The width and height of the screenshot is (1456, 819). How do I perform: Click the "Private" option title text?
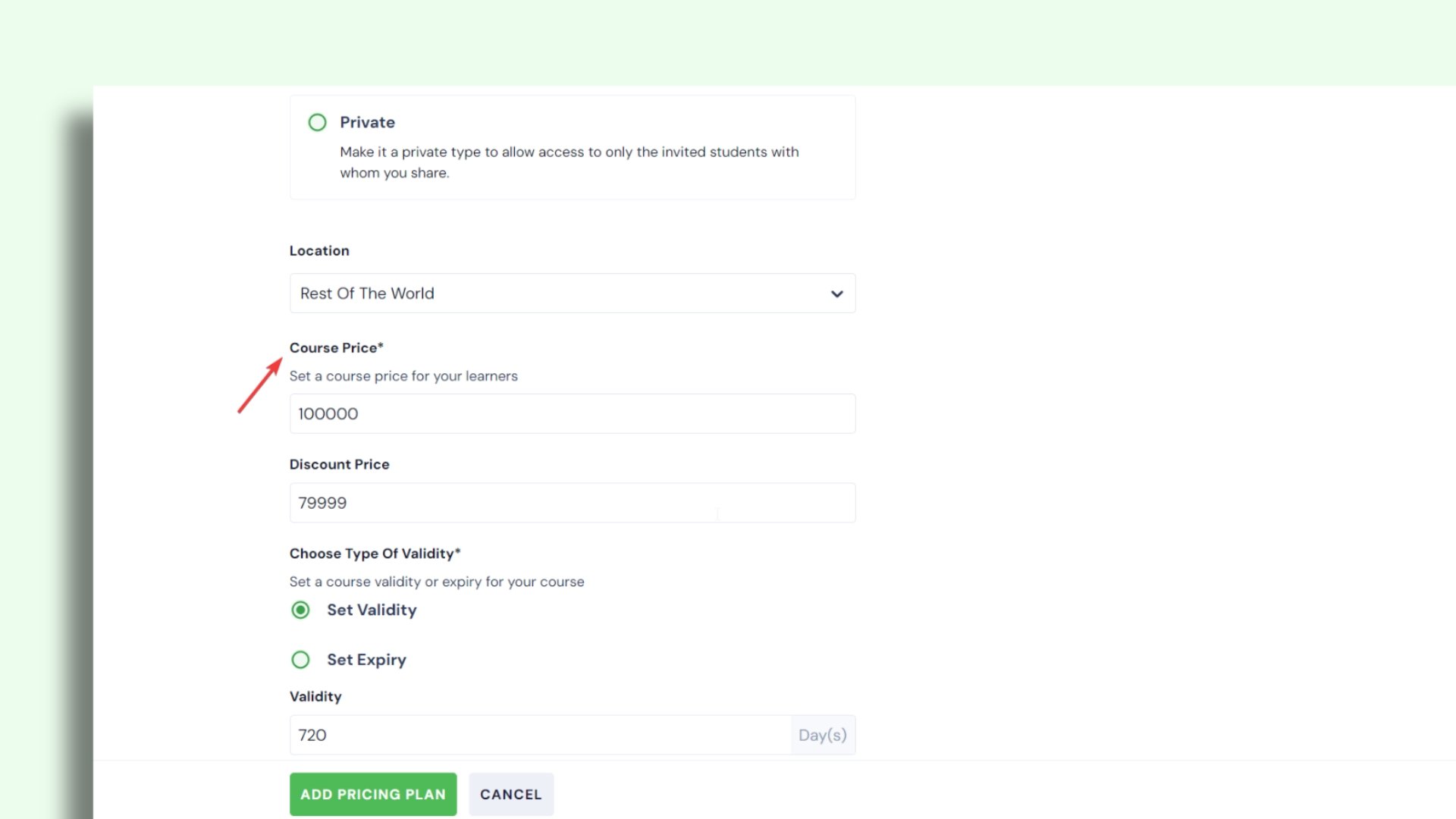[x=367, y=122]
